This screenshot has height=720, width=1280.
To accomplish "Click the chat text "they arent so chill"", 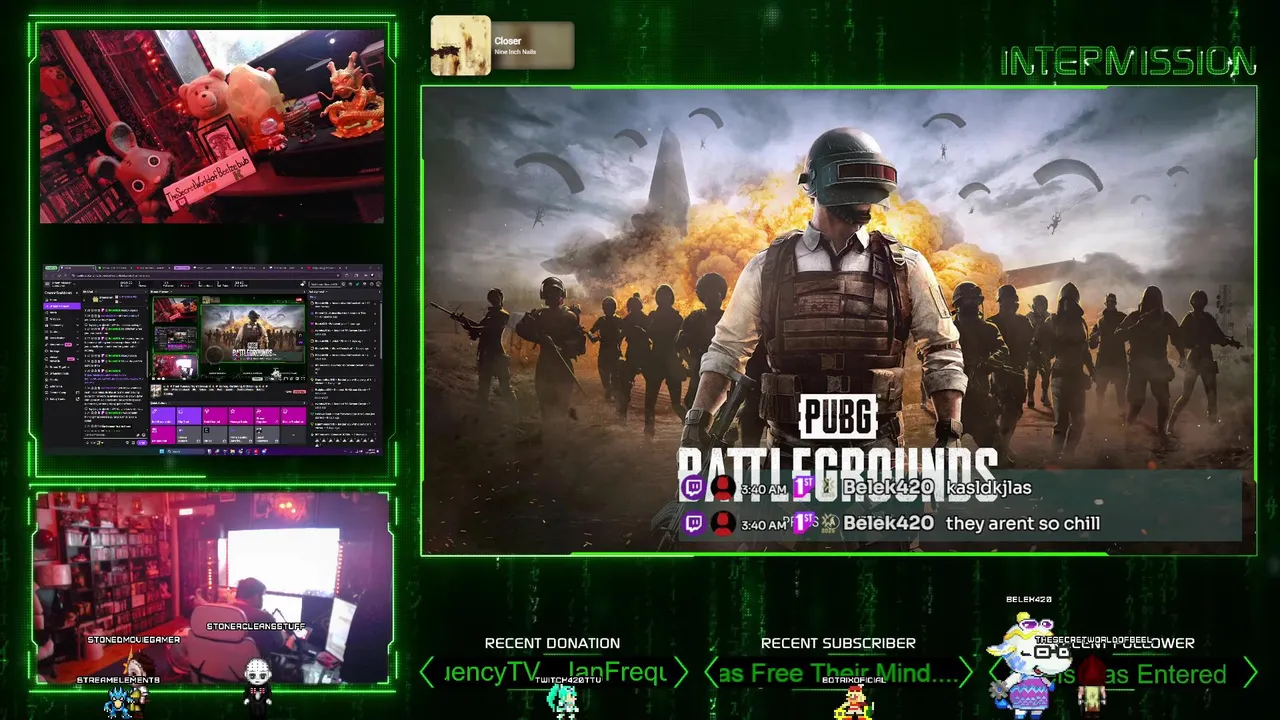I will click(1023, 523).
